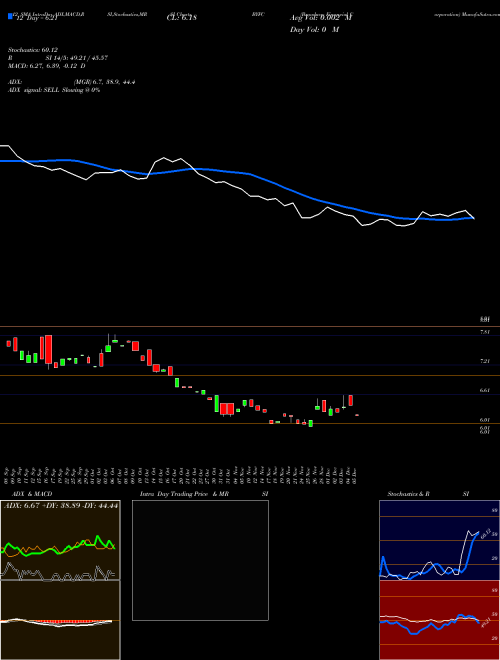
Task: Click the blue SMA line end point
Action: pos(474,218)
